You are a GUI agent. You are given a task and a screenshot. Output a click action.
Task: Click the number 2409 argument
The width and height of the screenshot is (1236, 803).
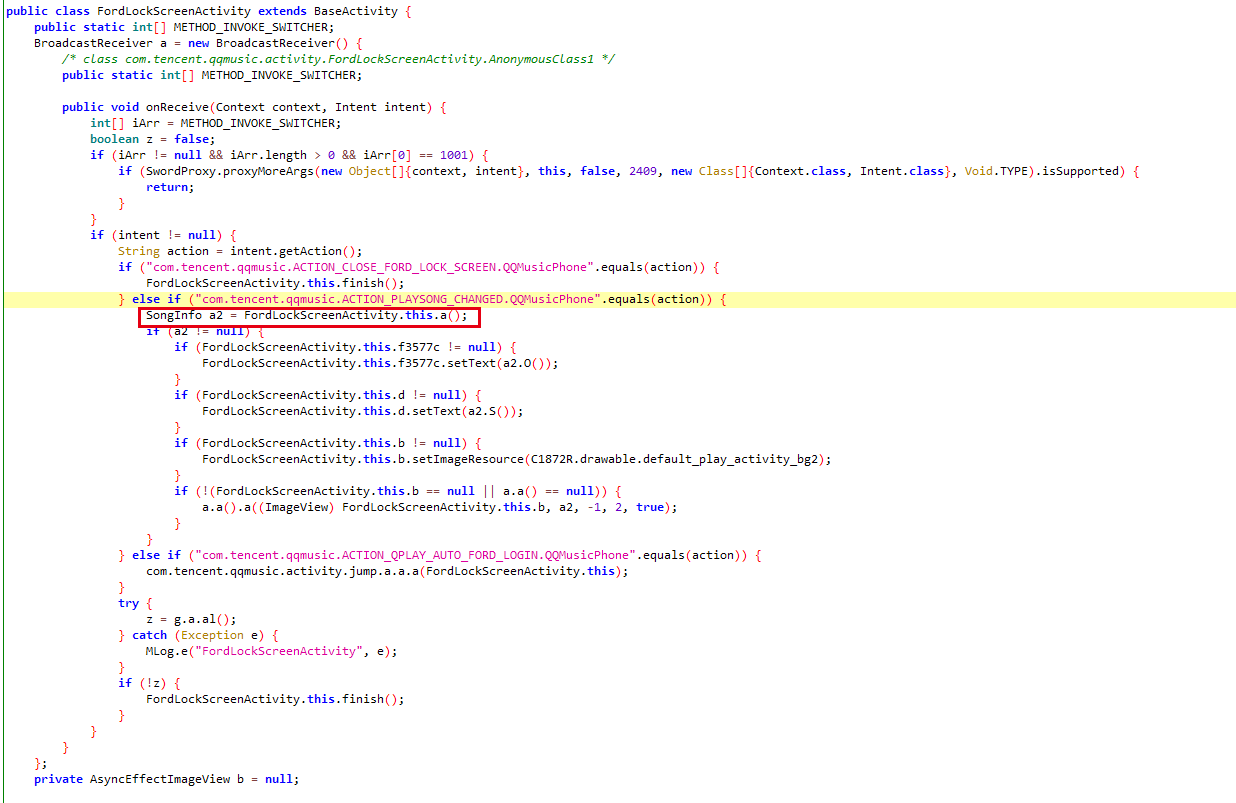click(x=643, y=171)
